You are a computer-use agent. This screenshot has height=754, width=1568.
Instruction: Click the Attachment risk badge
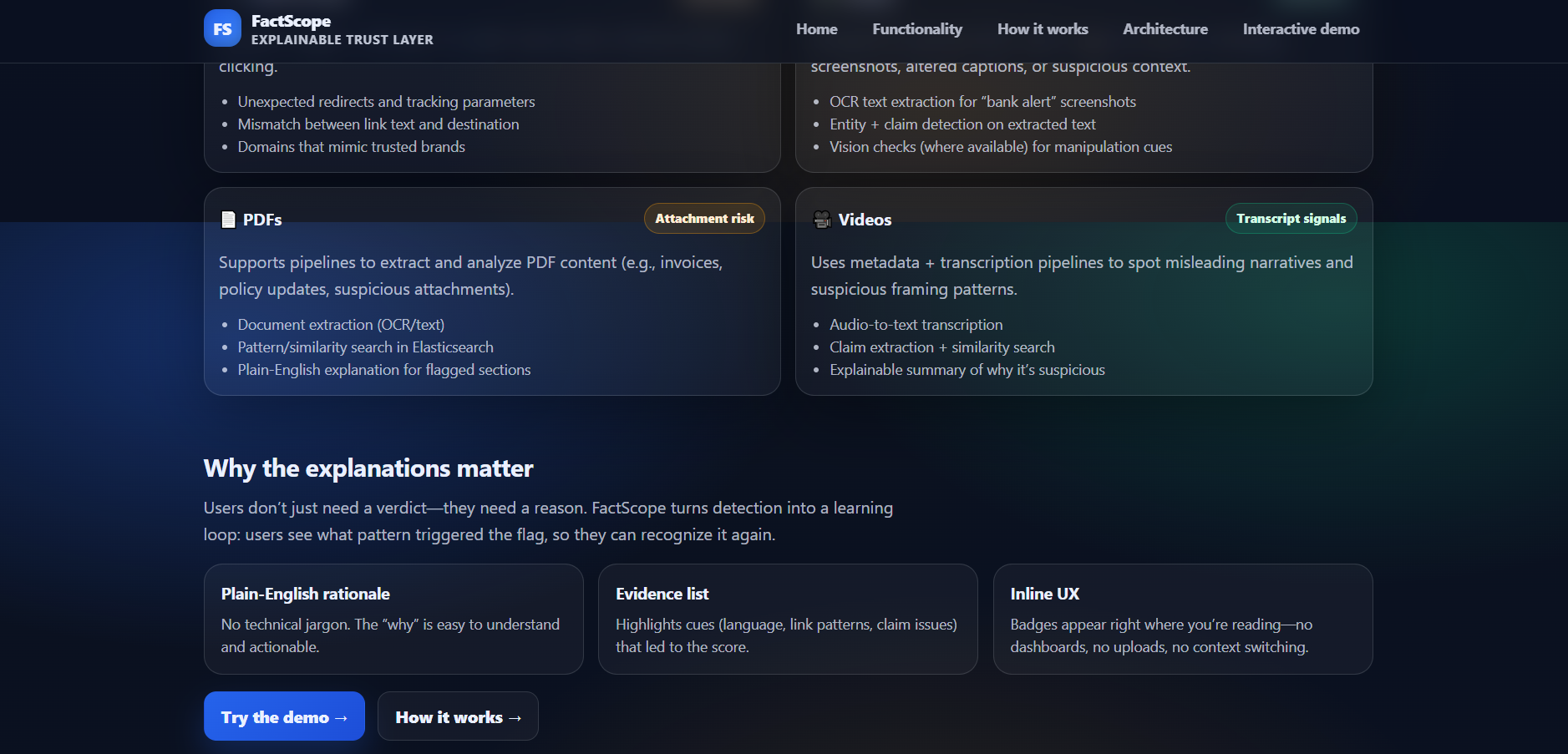[x=703, y=218]
